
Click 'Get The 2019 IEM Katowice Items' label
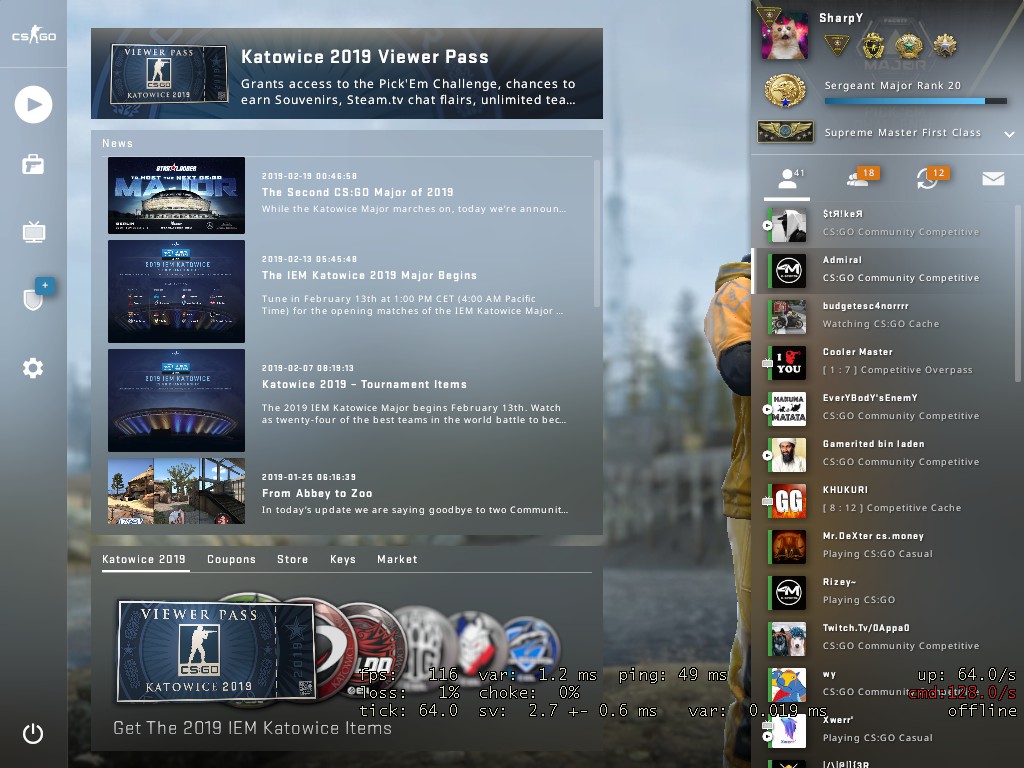[x=252, y=728]
